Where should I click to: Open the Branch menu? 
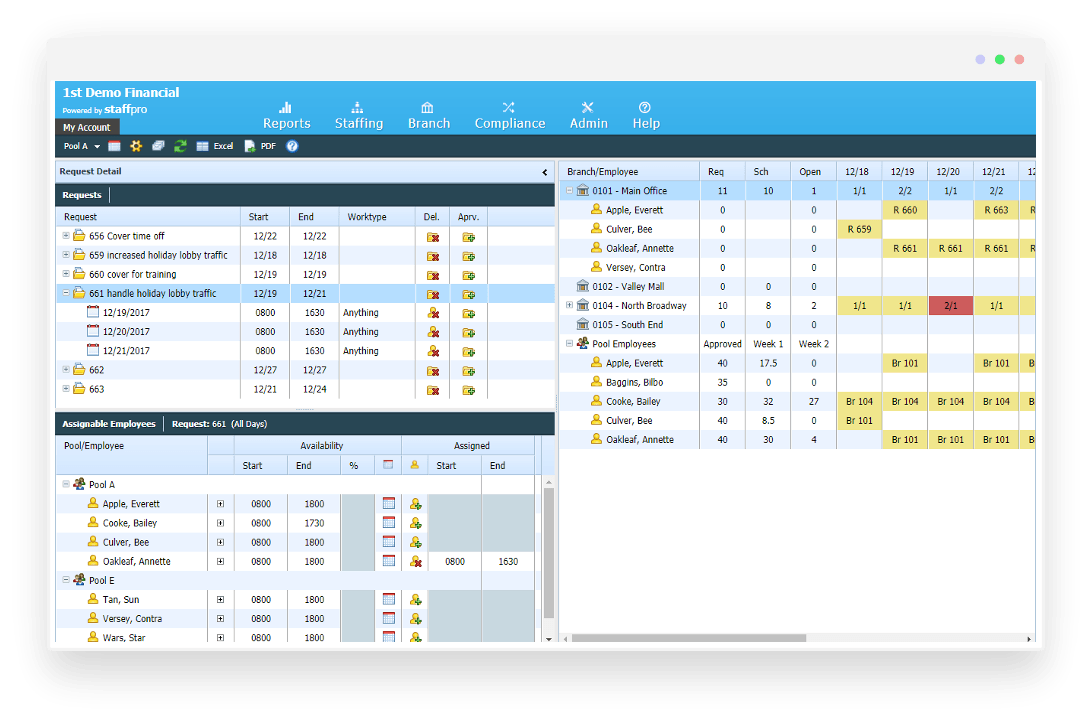click(x=428, y=116)
